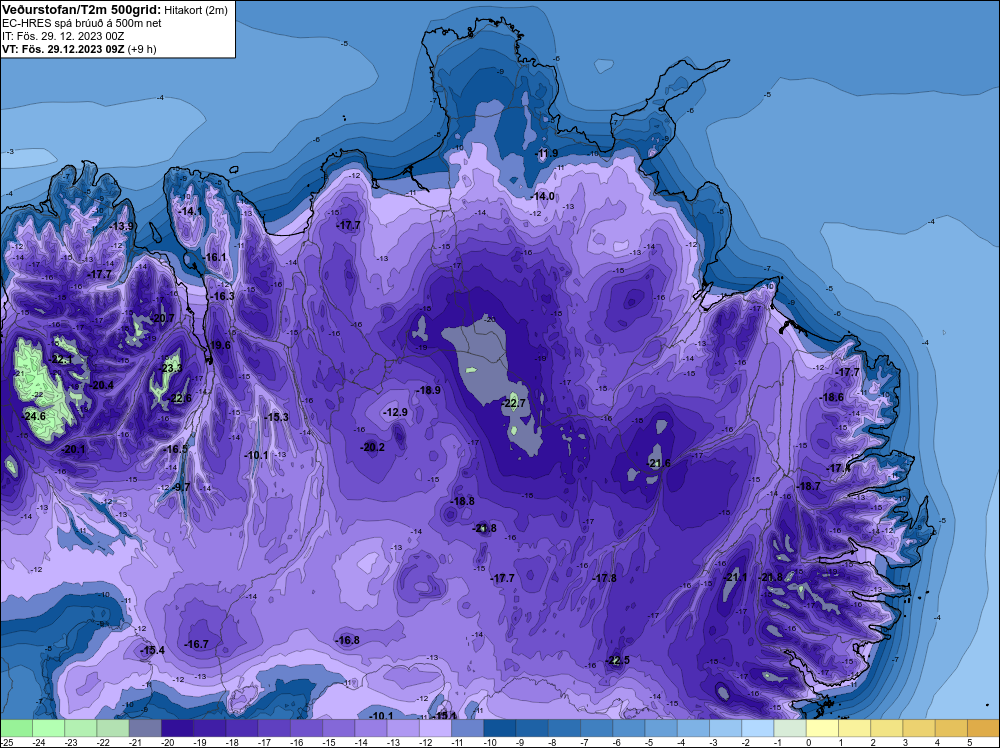Image resolution: width=1000 pixels, height=748 pixels.
Task: Click the -15.4 temperature label
Action: (x=152, y=650)
